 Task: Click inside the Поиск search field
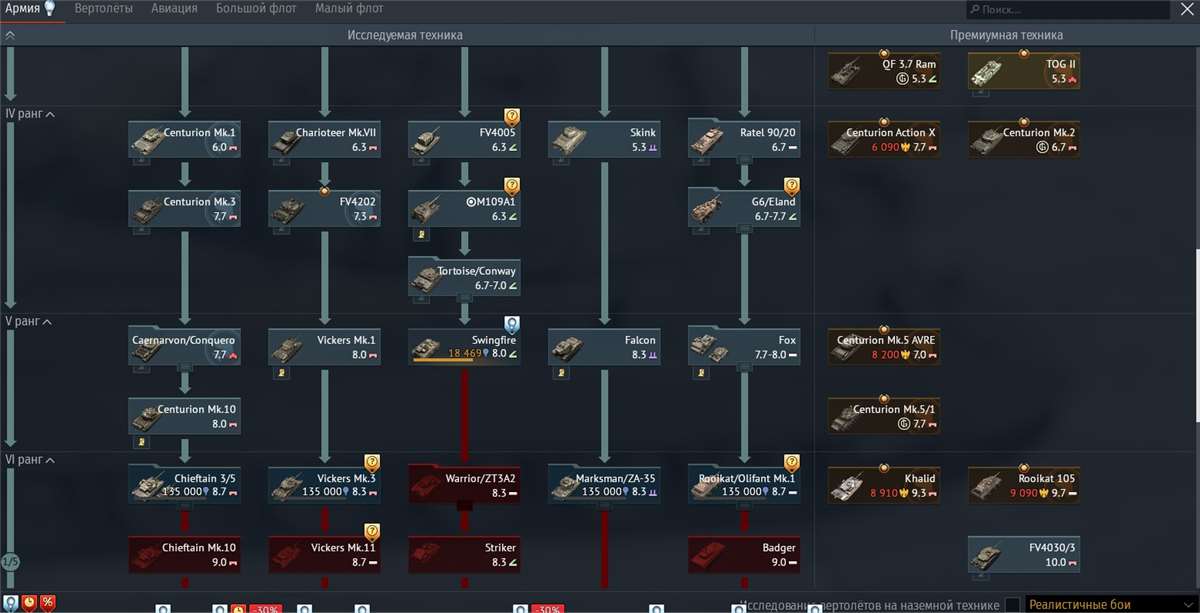pos(1060,8)
